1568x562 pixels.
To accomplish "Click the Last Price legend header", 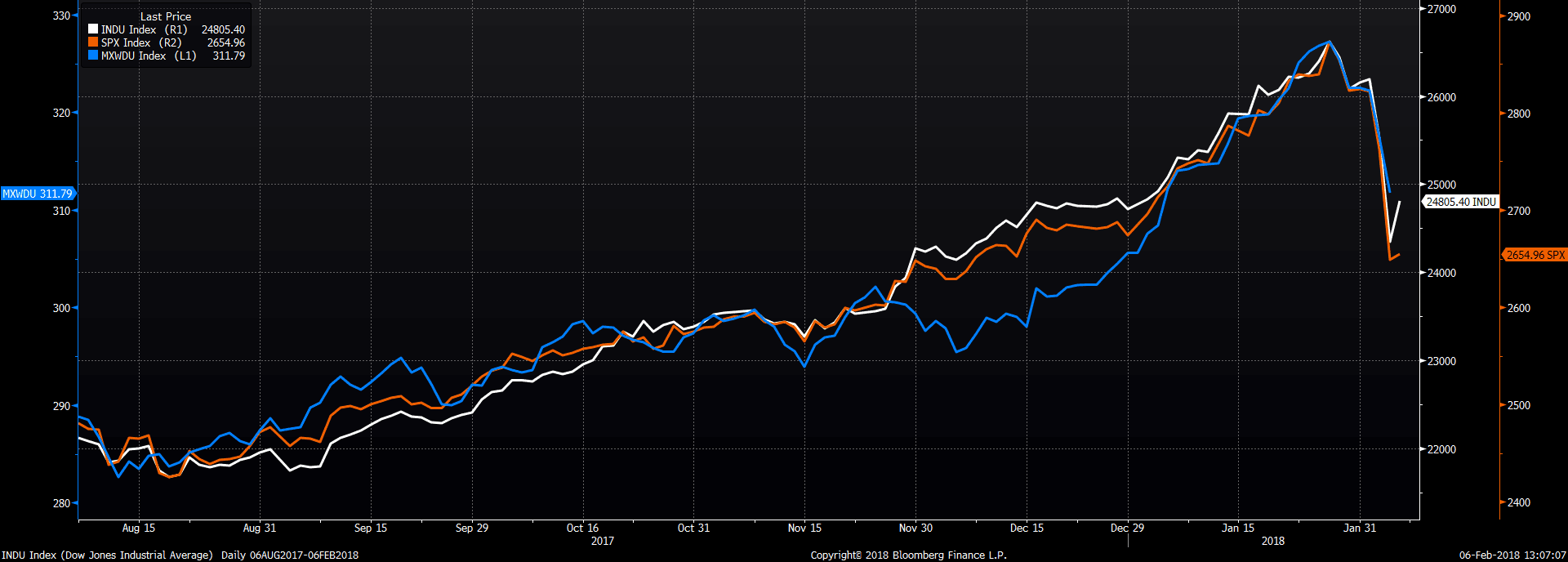I will [x=166, y=16].
